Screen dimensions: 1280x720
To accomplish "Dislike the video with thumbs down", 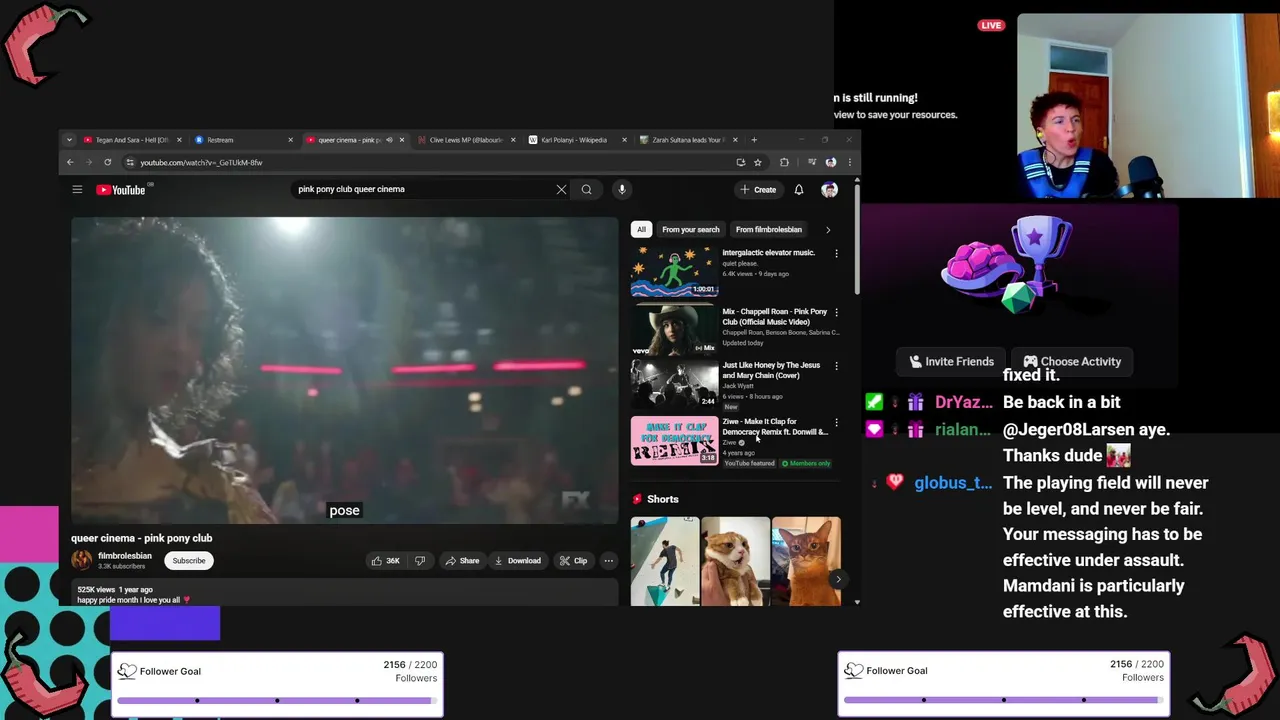I will [420, 561].
